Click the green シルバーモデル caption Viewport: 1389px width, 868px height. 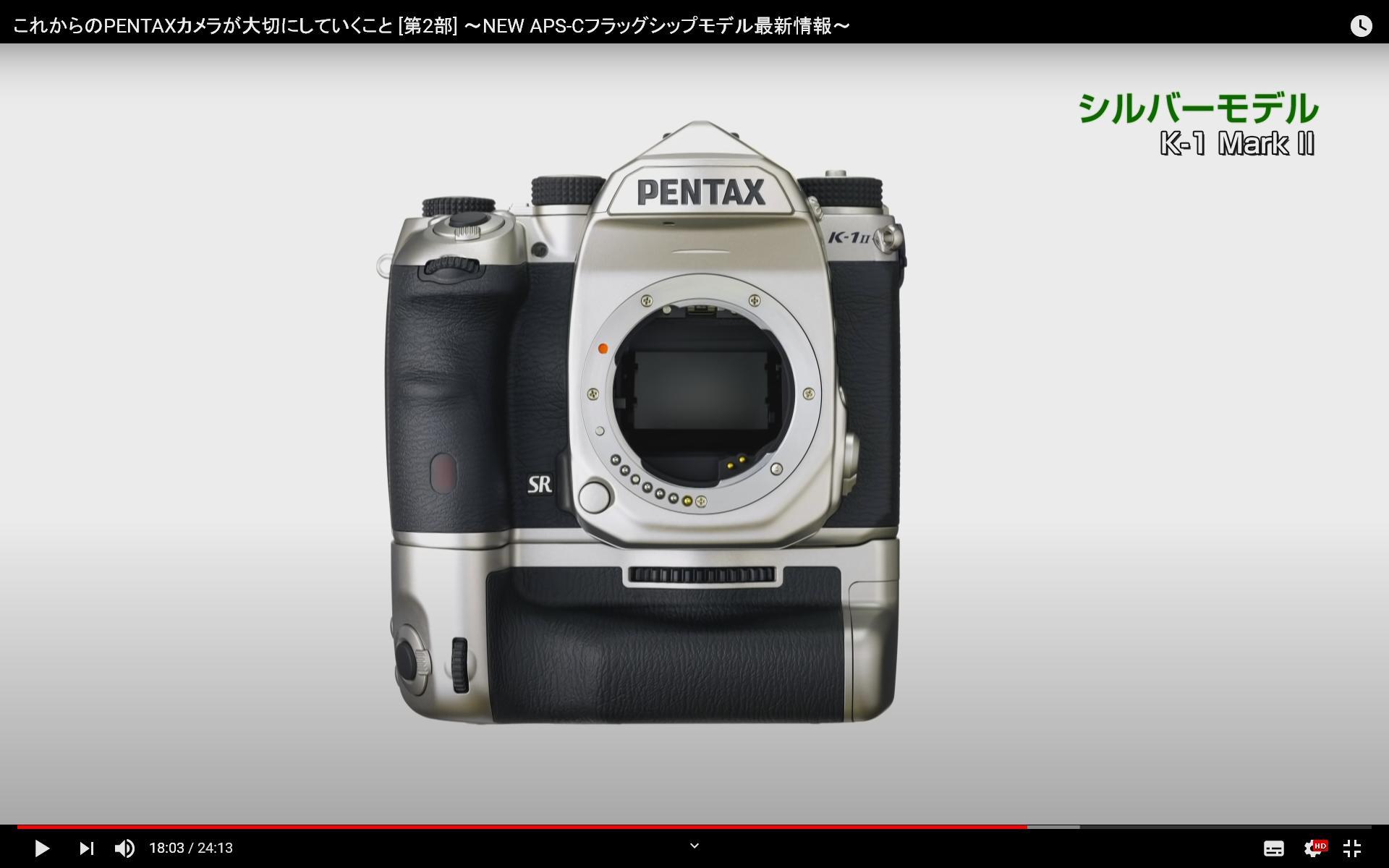tap(1199, 109)
